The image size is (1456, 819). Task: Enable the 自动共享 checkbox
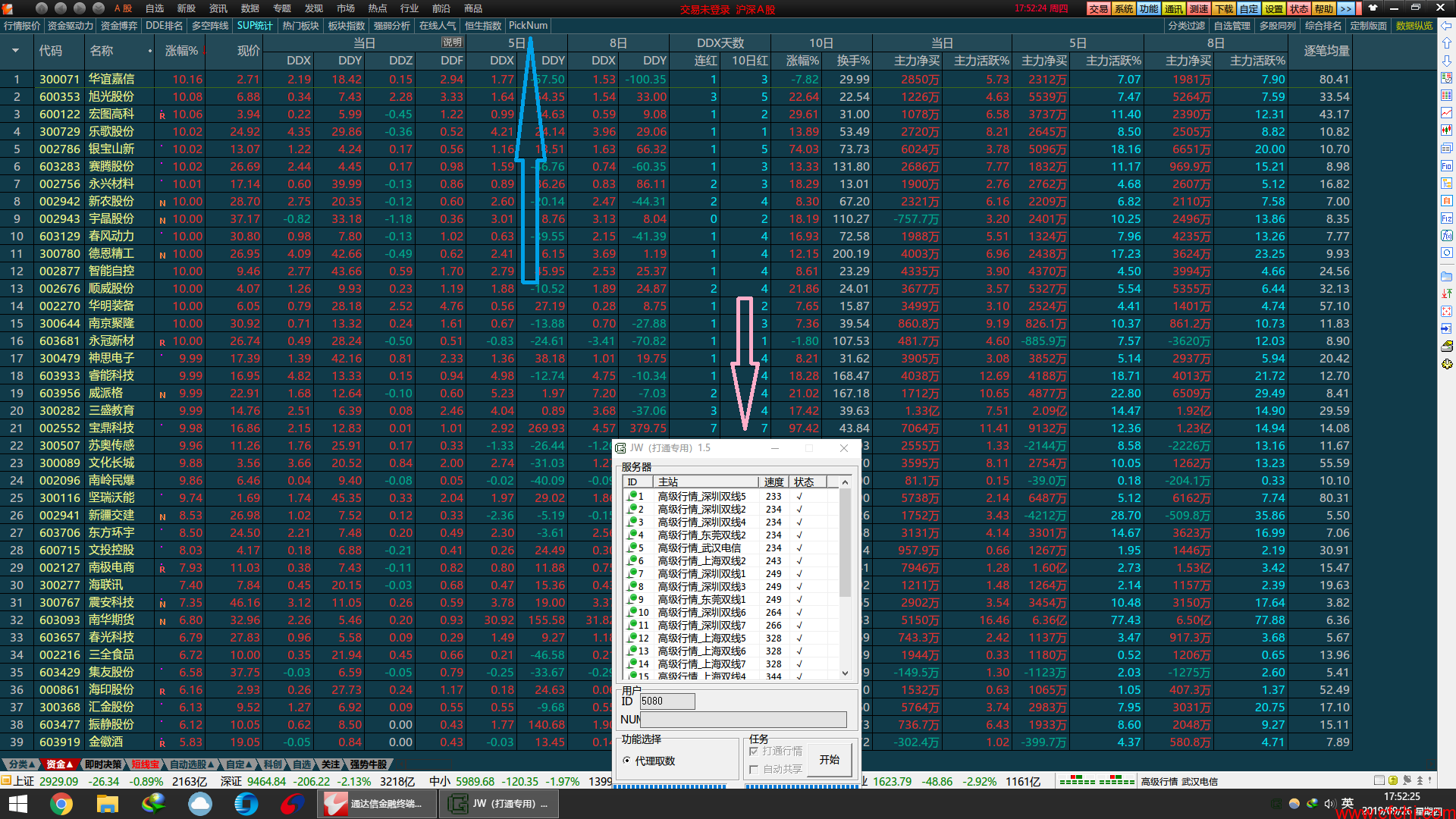pyautogui.click(x=754, y=769)
